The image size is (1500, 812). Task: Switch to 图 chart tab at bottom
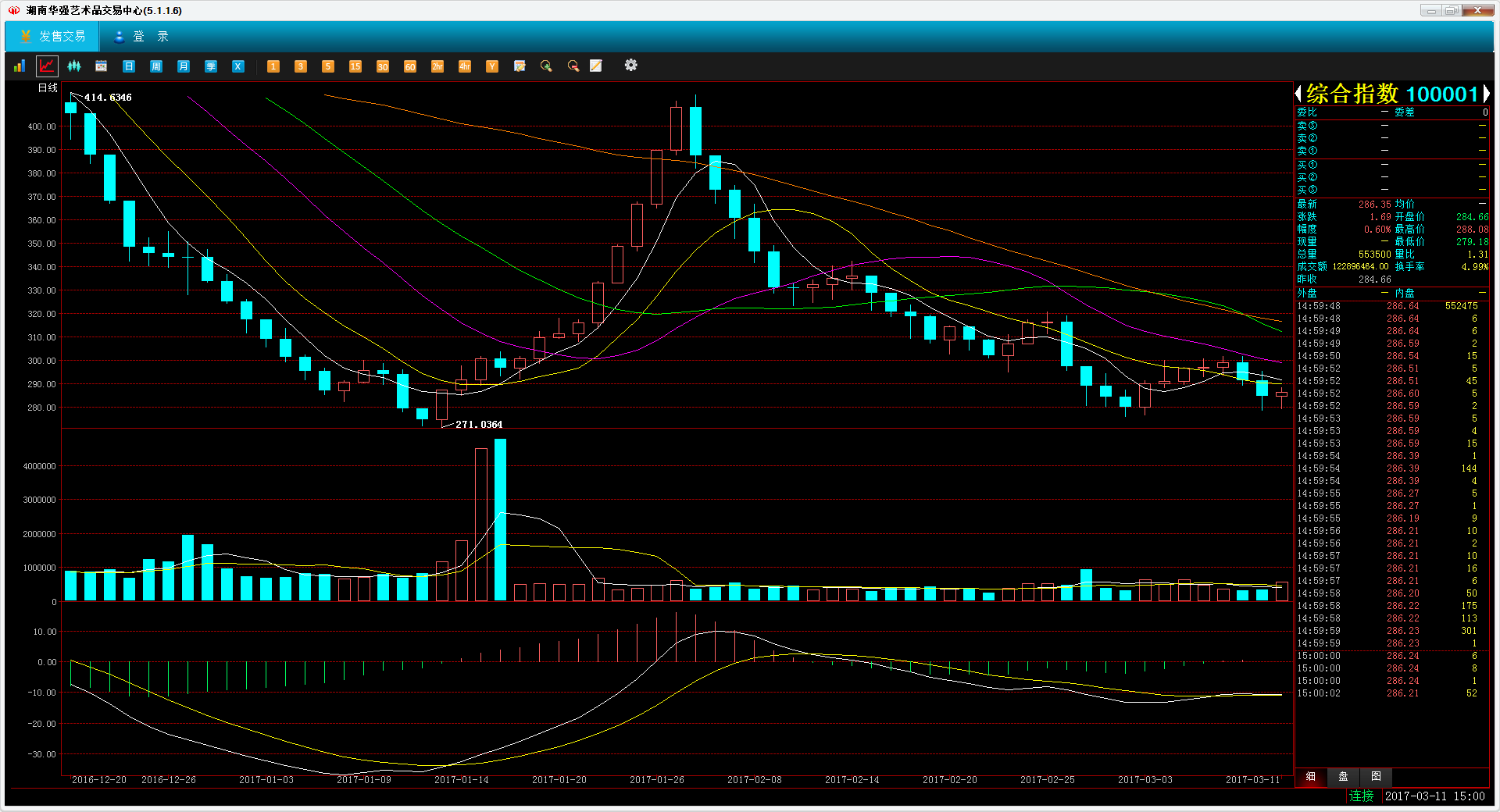pos(1376,776)
